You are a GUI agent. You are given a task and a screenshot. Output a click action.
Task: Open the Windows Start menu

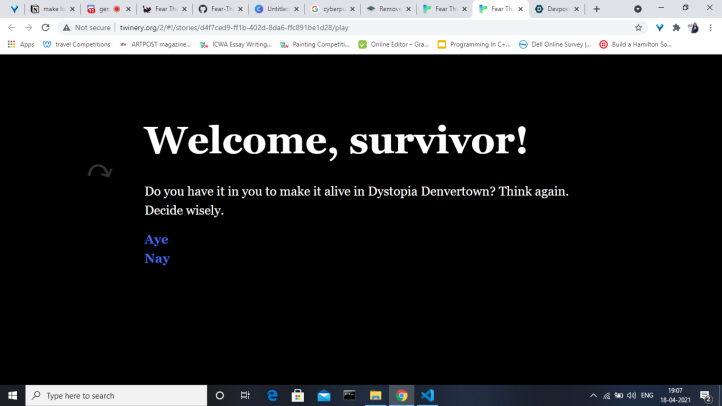12,395
